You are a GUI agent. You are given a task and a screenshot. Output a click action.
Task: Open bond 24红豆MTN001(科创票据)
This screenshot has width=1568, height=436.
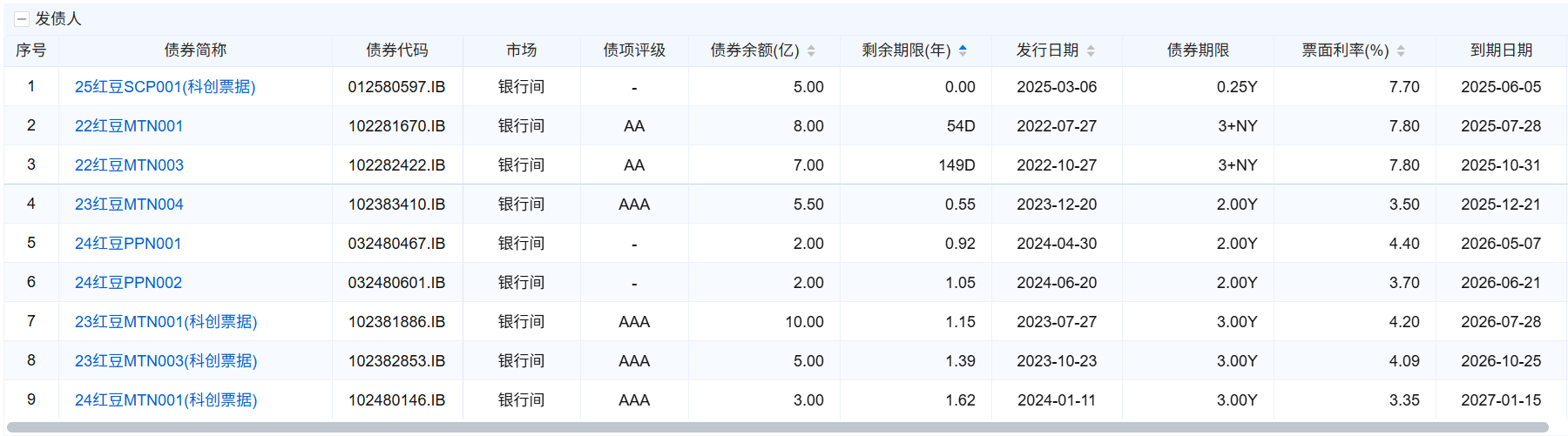point(166,400)
